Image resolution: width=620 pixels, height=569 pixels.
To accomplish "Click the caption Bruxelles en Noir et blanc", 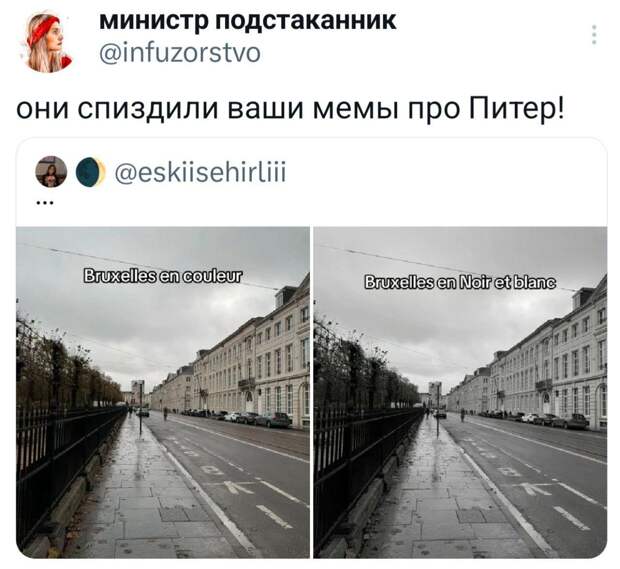I will (x=460, y=282).
